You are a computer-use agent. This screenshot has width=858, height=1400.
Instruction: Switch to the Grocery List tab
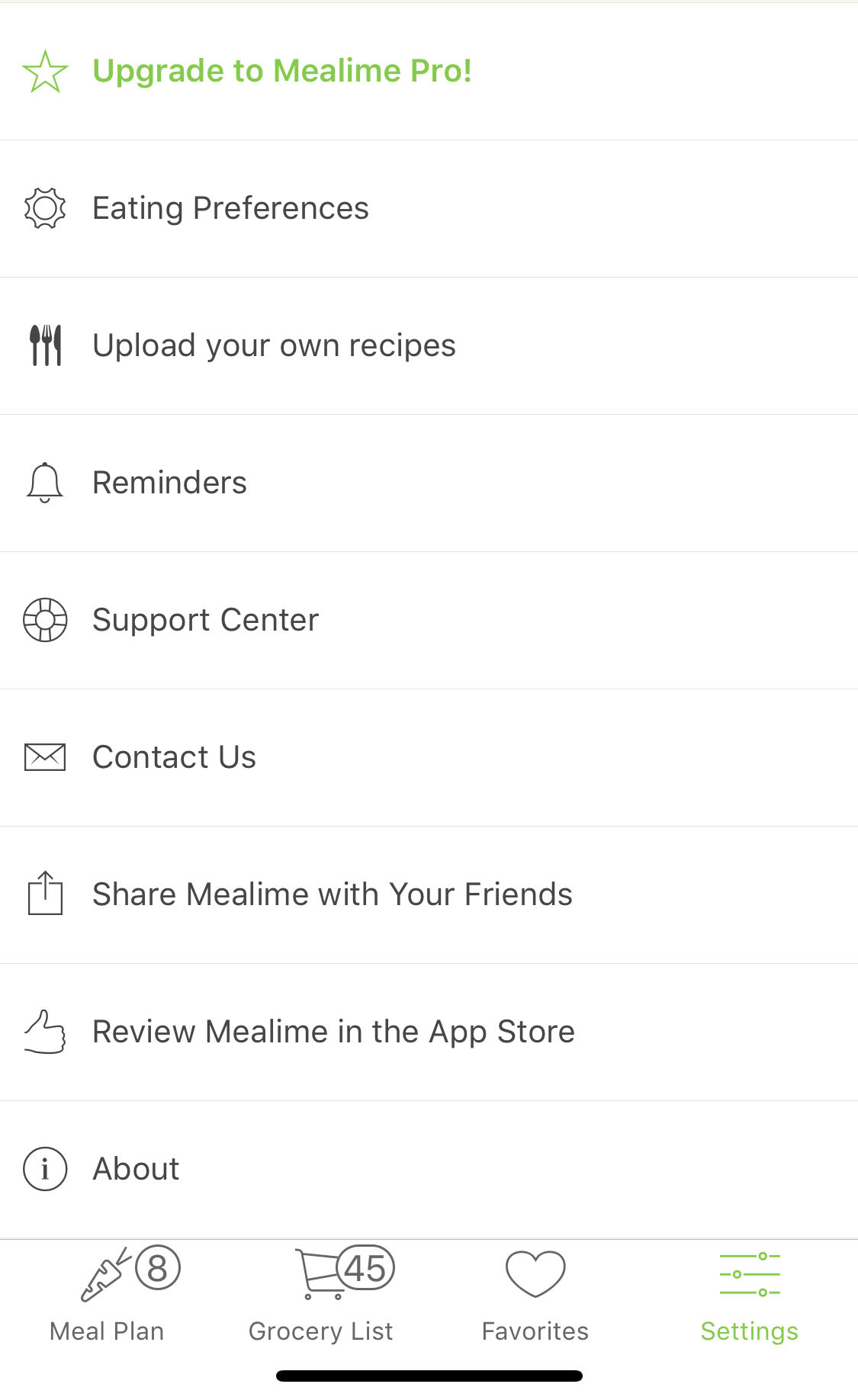[x=320, y=1296]
